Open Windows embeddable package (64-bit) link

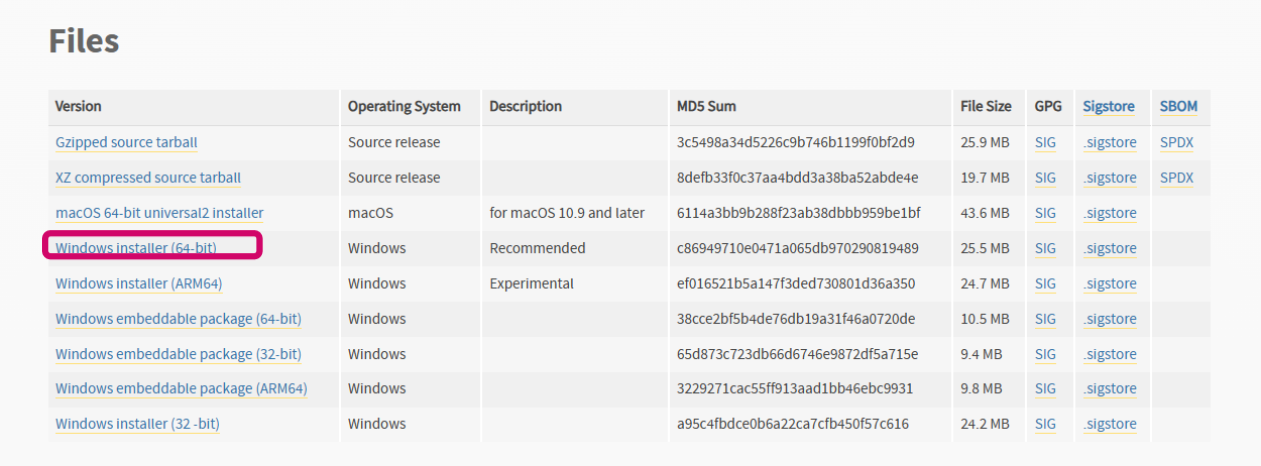pyautogui.click(x=178, y=319)
